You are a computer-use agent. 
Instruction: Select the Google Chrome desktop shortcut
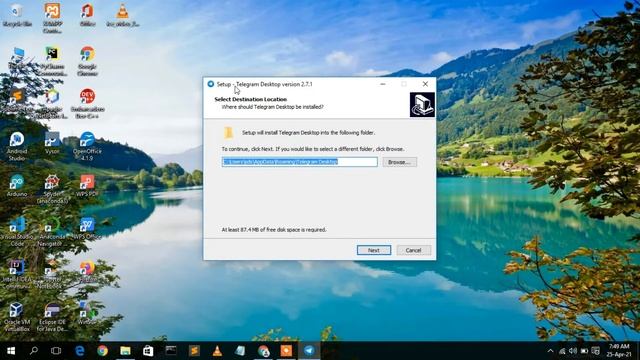point(87,61)
